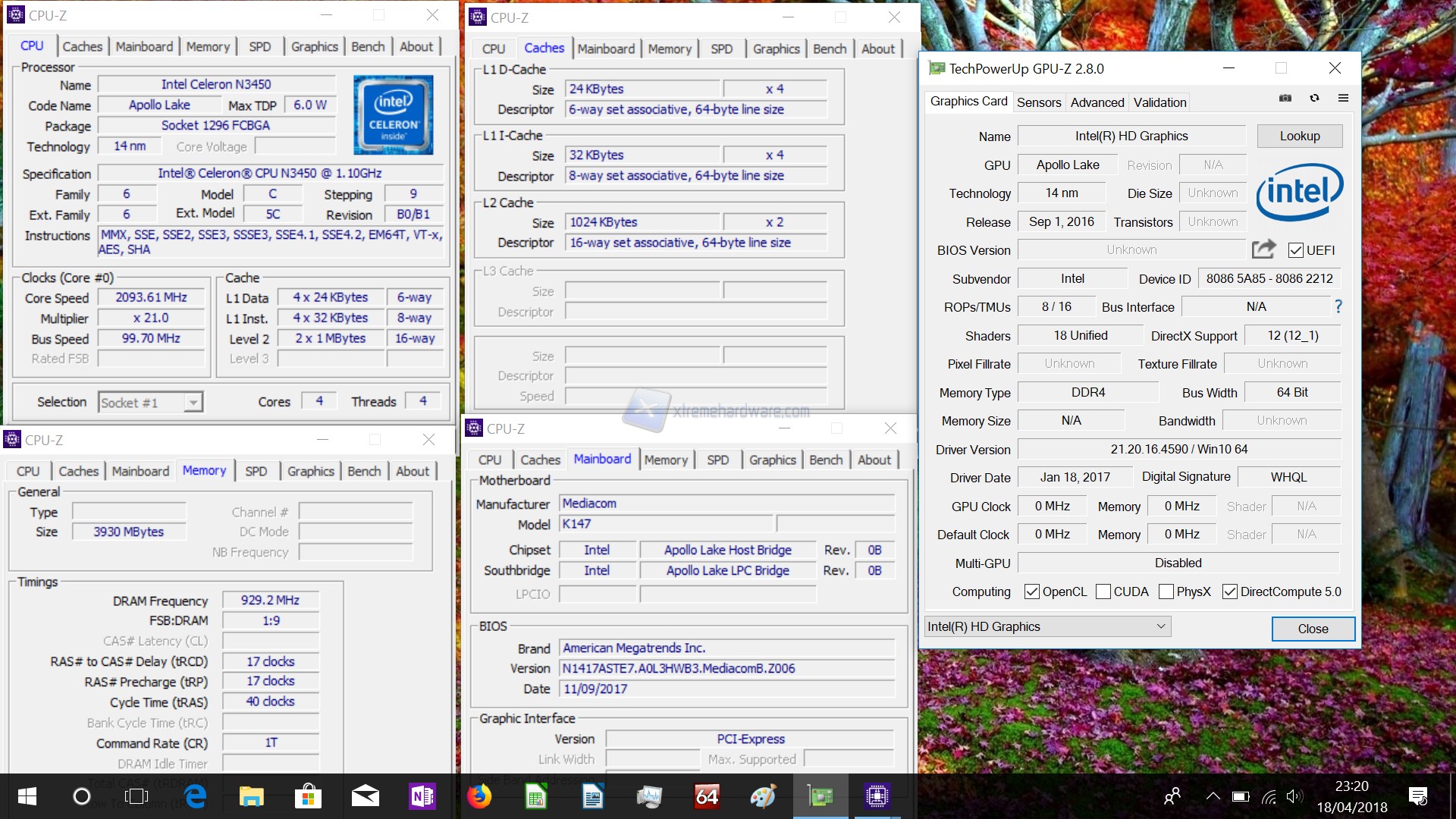The height and width of the screenshot is (819, 1456).
Task: Open the GPU-Z hamburger menu
Action: pyautogui.click(x=1343, y=99)
